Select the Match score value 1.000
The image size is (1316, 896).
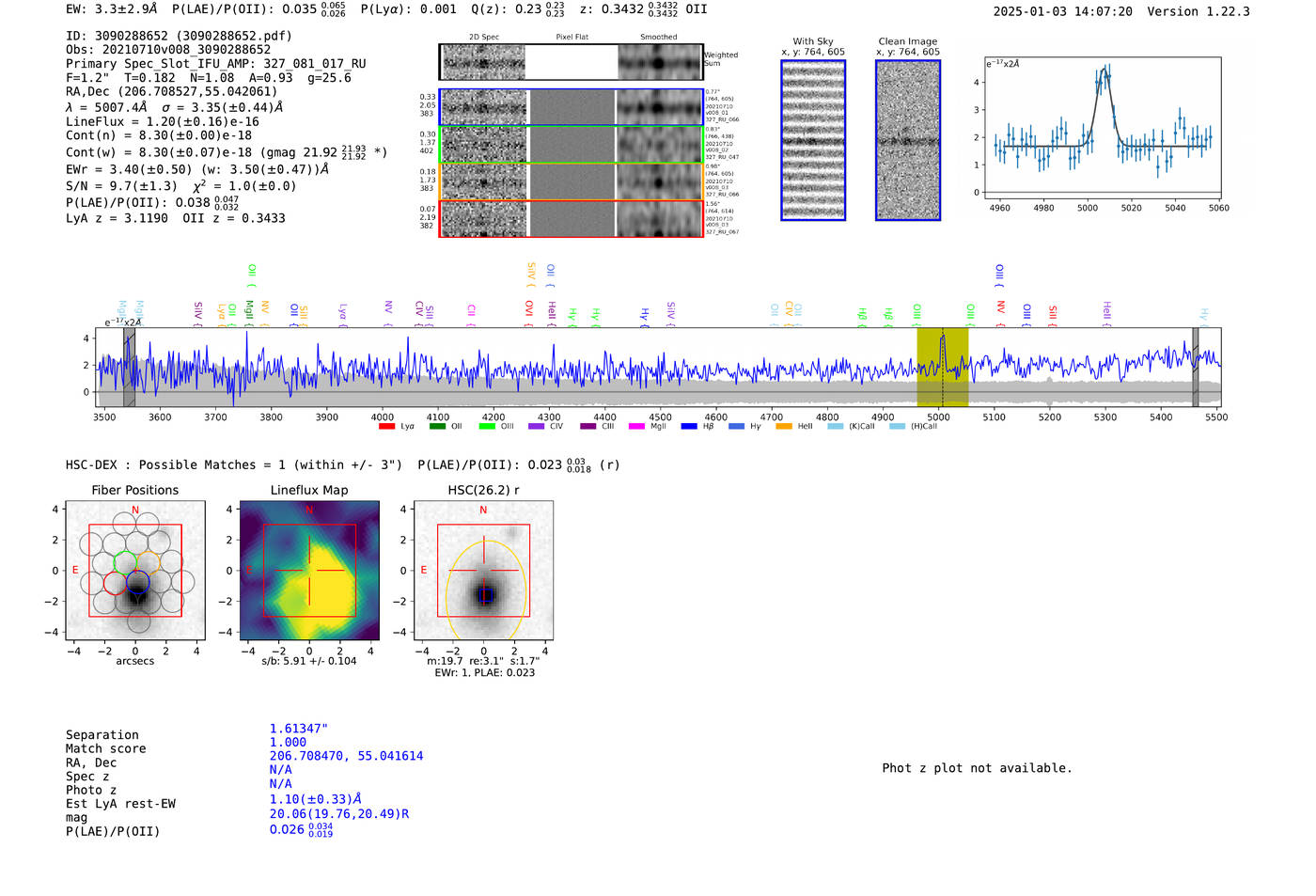coord(289,743)
